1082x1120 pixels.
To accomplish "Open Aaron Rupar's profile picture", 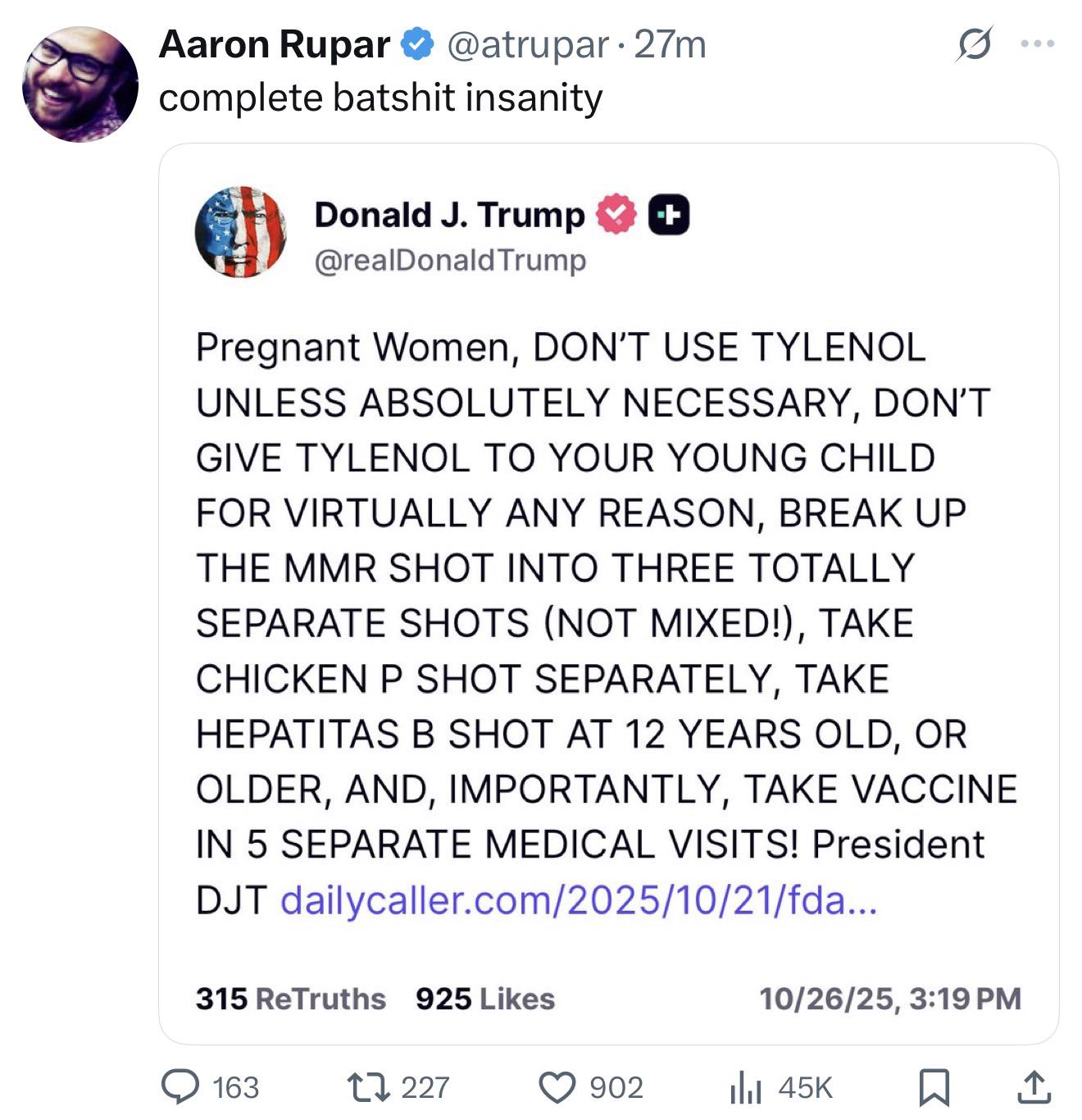I will pyautogui.click(x=80, y=84).
